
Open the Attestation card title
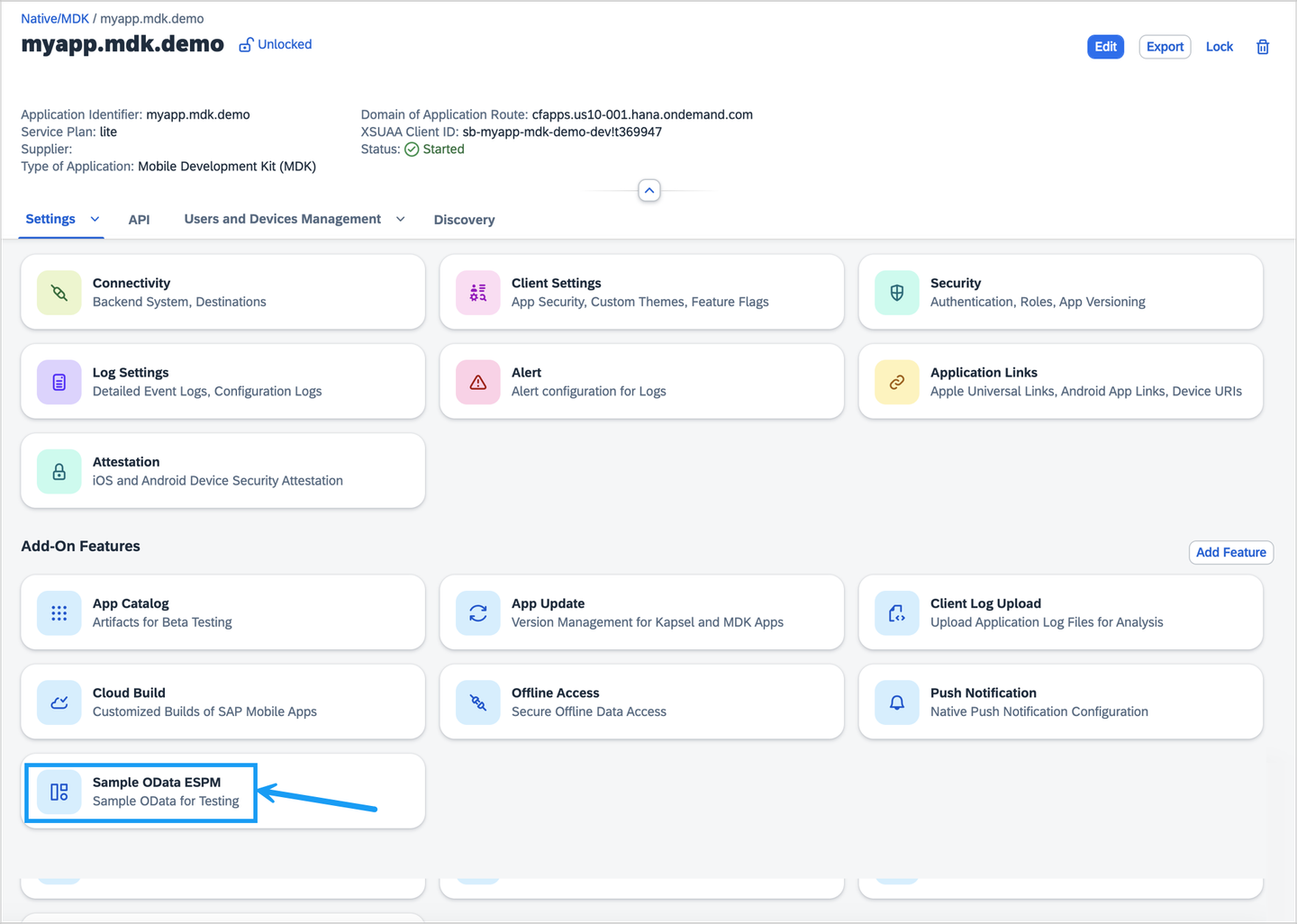126,461
